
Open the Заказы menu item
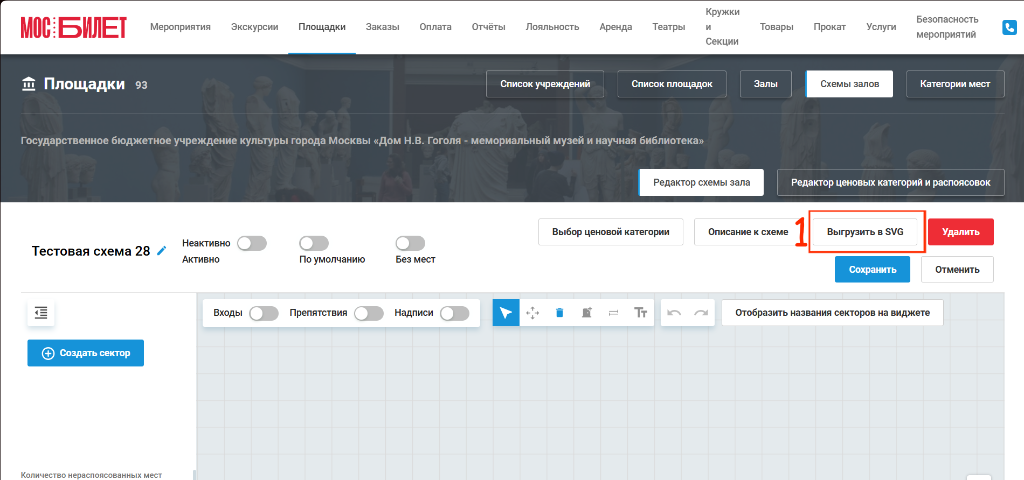point(383,27)
